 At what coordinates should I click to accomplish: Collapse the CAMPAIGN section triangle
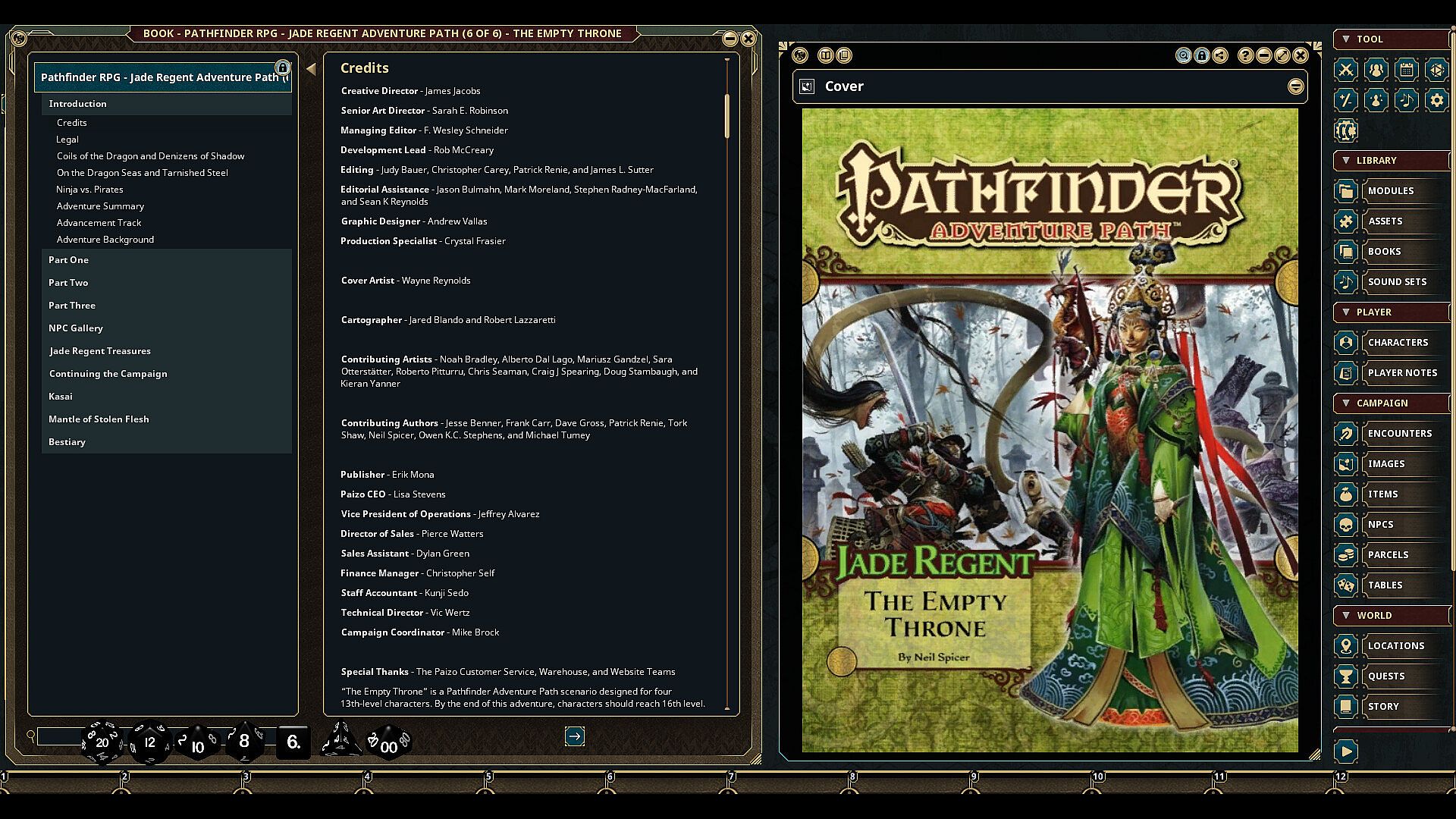1346,403
